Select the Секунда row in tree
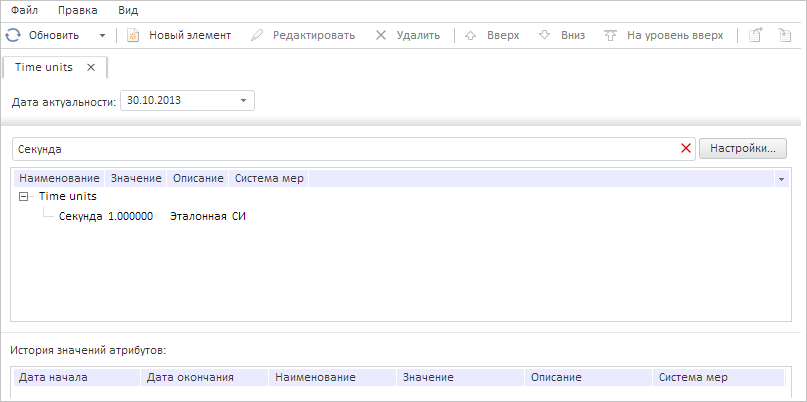Image resolution: width=807 pixels, height=402 pixels. coord(80,216)
